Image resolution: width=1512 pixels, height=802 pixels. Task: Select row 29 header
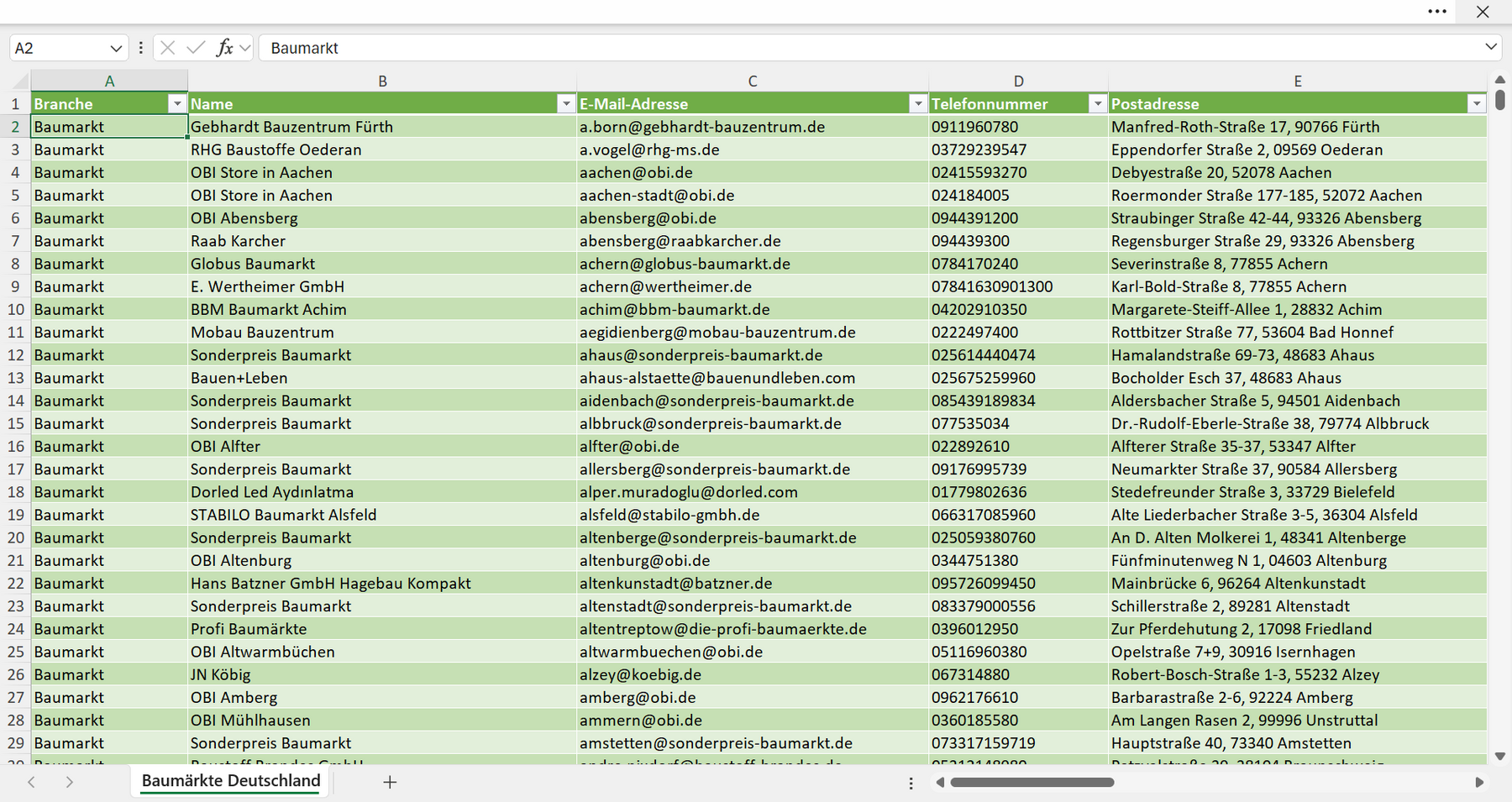click(15, 743)
